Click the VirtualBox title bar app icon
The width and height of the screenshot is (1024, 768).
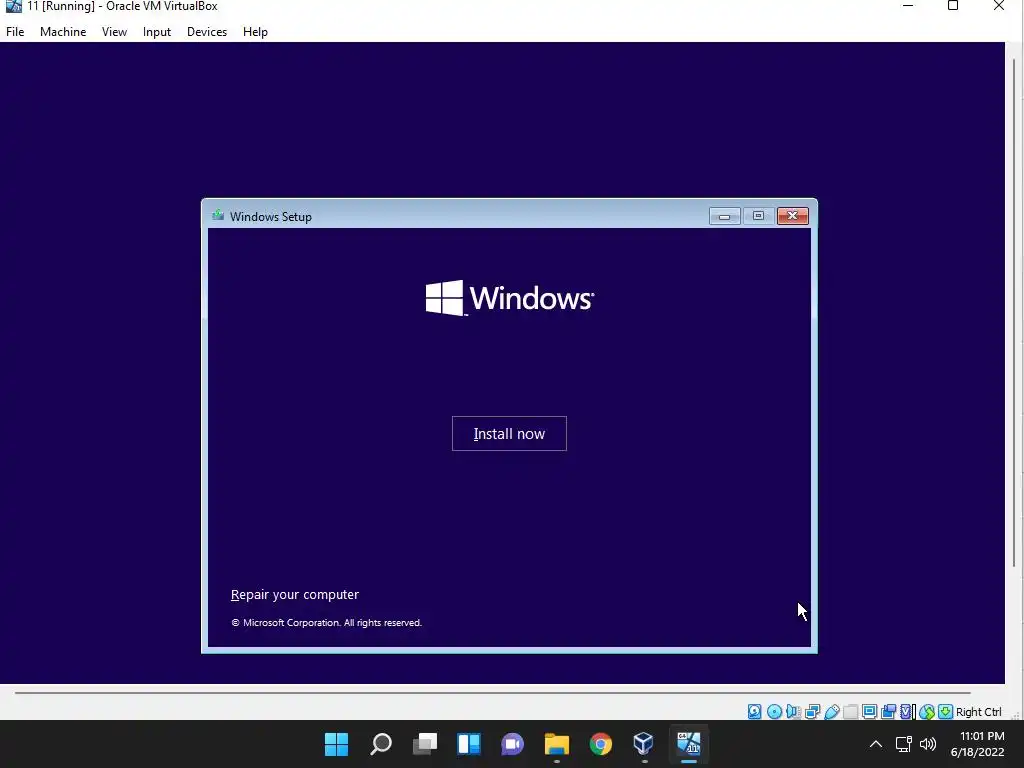[13, 6]
